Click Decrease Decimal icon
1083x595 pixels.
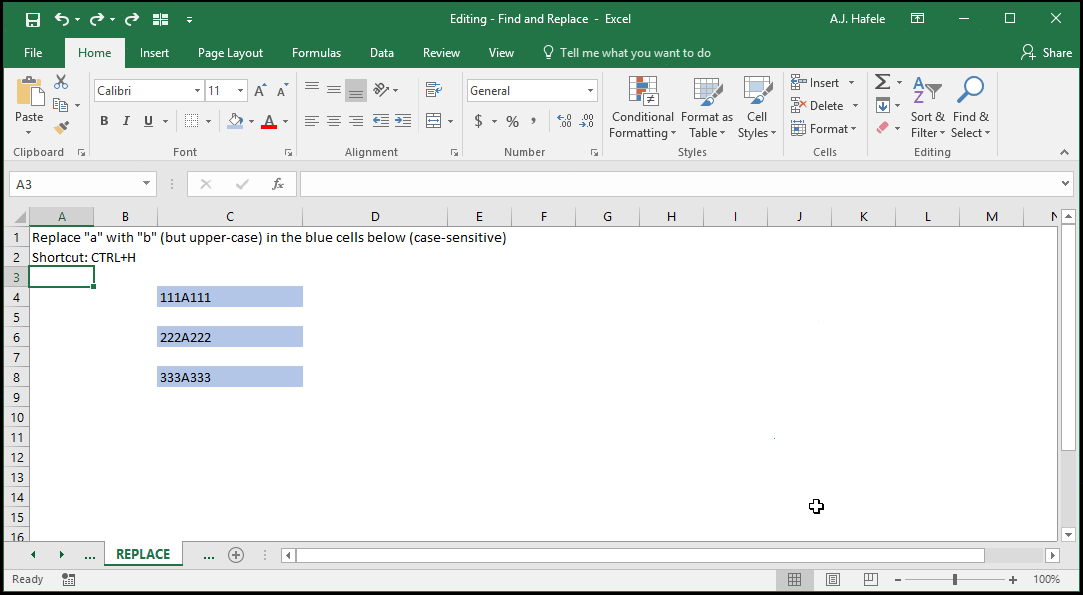click(586, 121)
